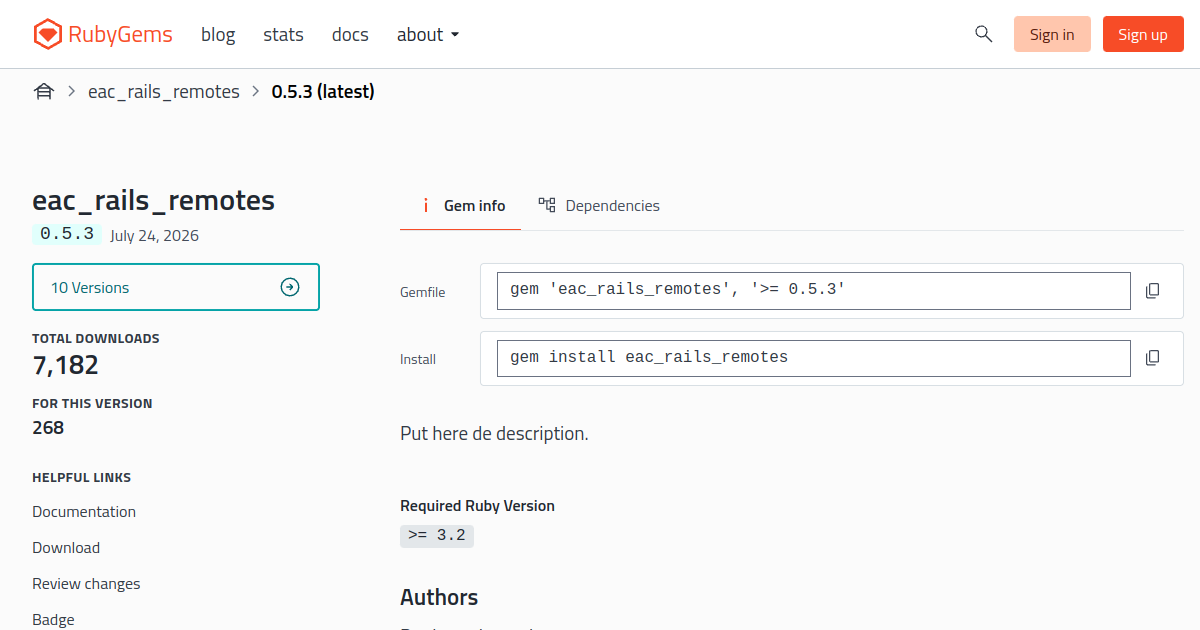The image size is (1200, 630).
Task: Open the Badge link
Action: (53, 620)
